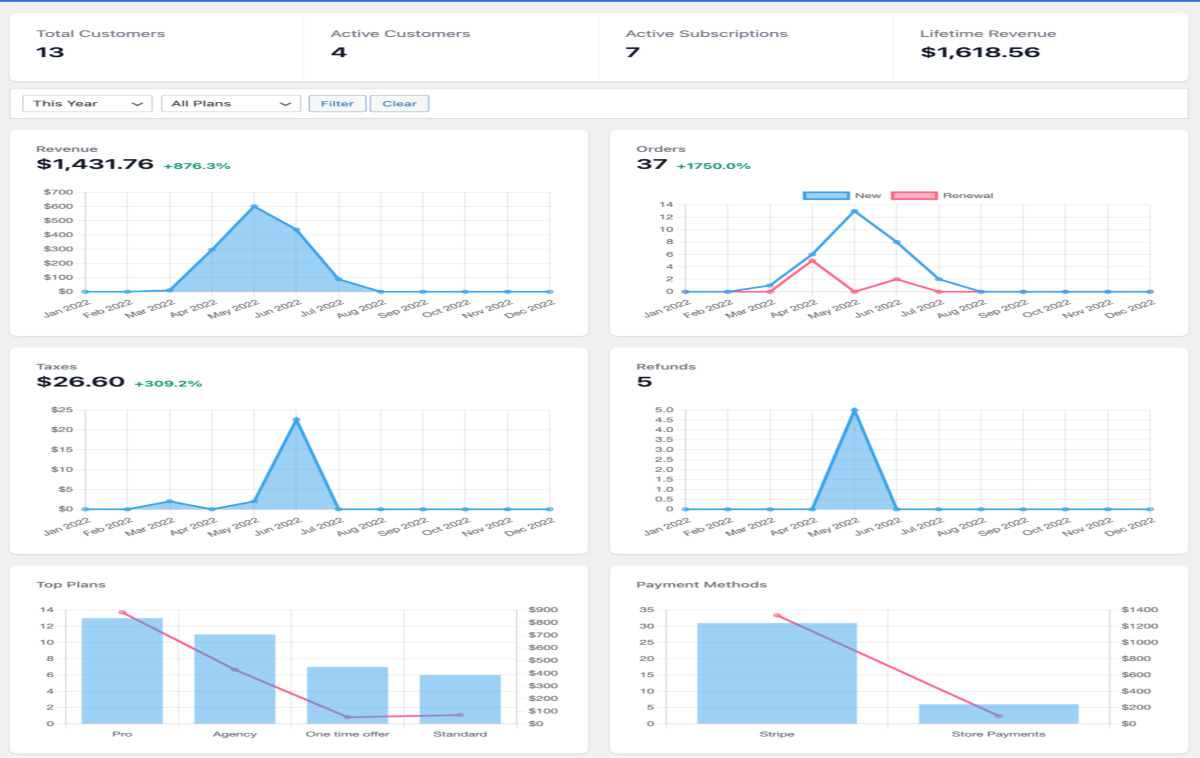Select the Active Subscriptions stat card

click(x=745, y=45)
